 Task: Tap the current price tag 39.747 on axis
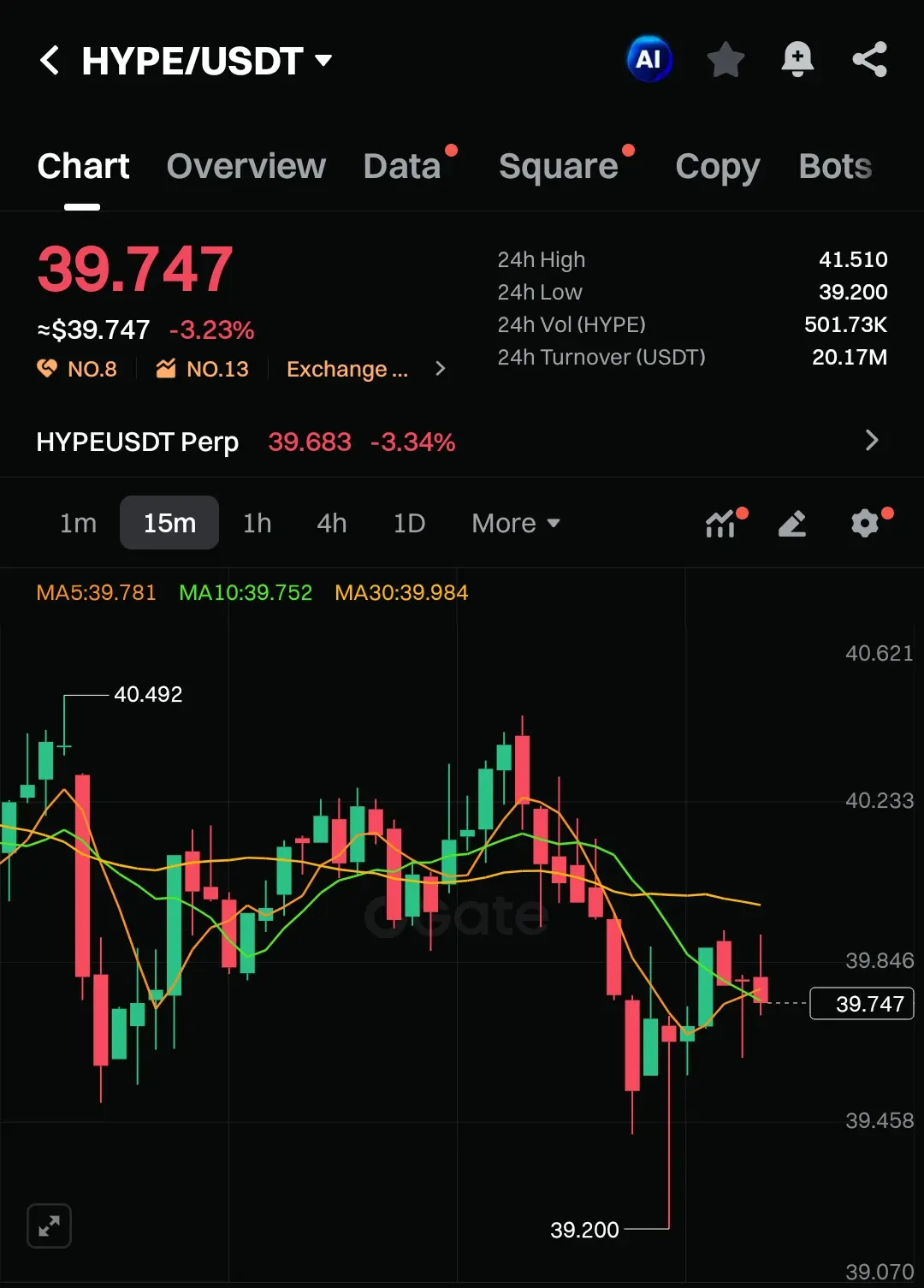[x=862, y=1003]
